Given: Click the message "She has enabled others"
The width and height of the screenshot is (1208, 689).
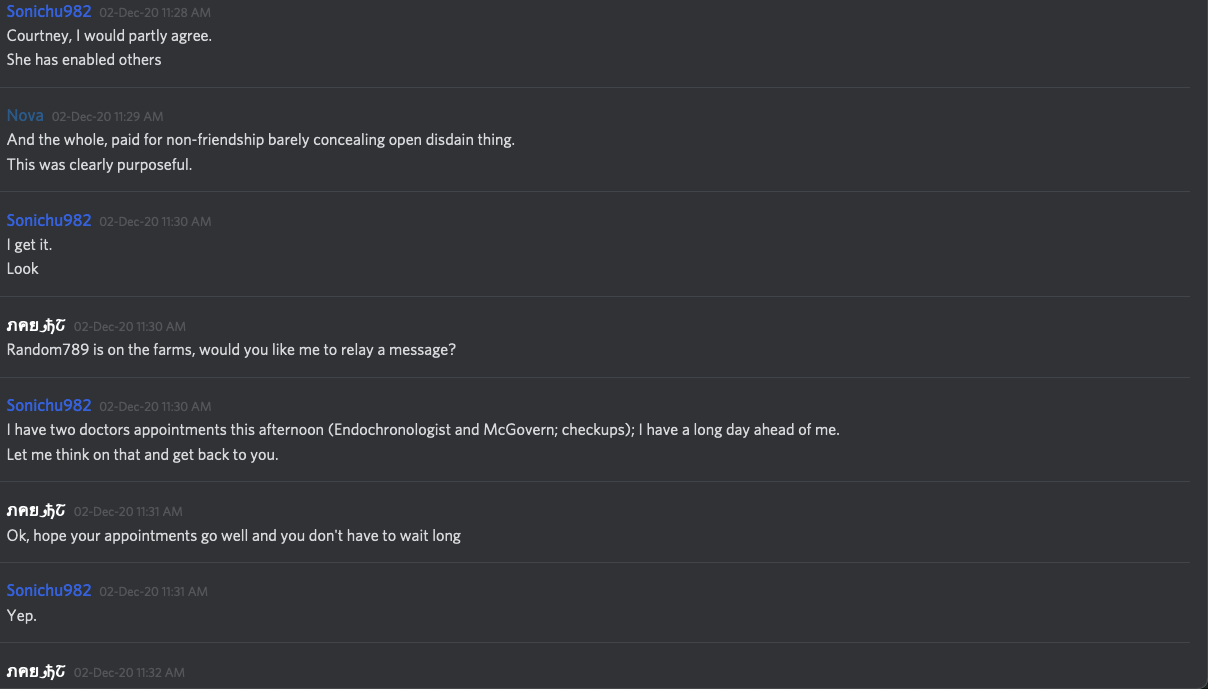Looking at the screenshot, I should (84, 60).
